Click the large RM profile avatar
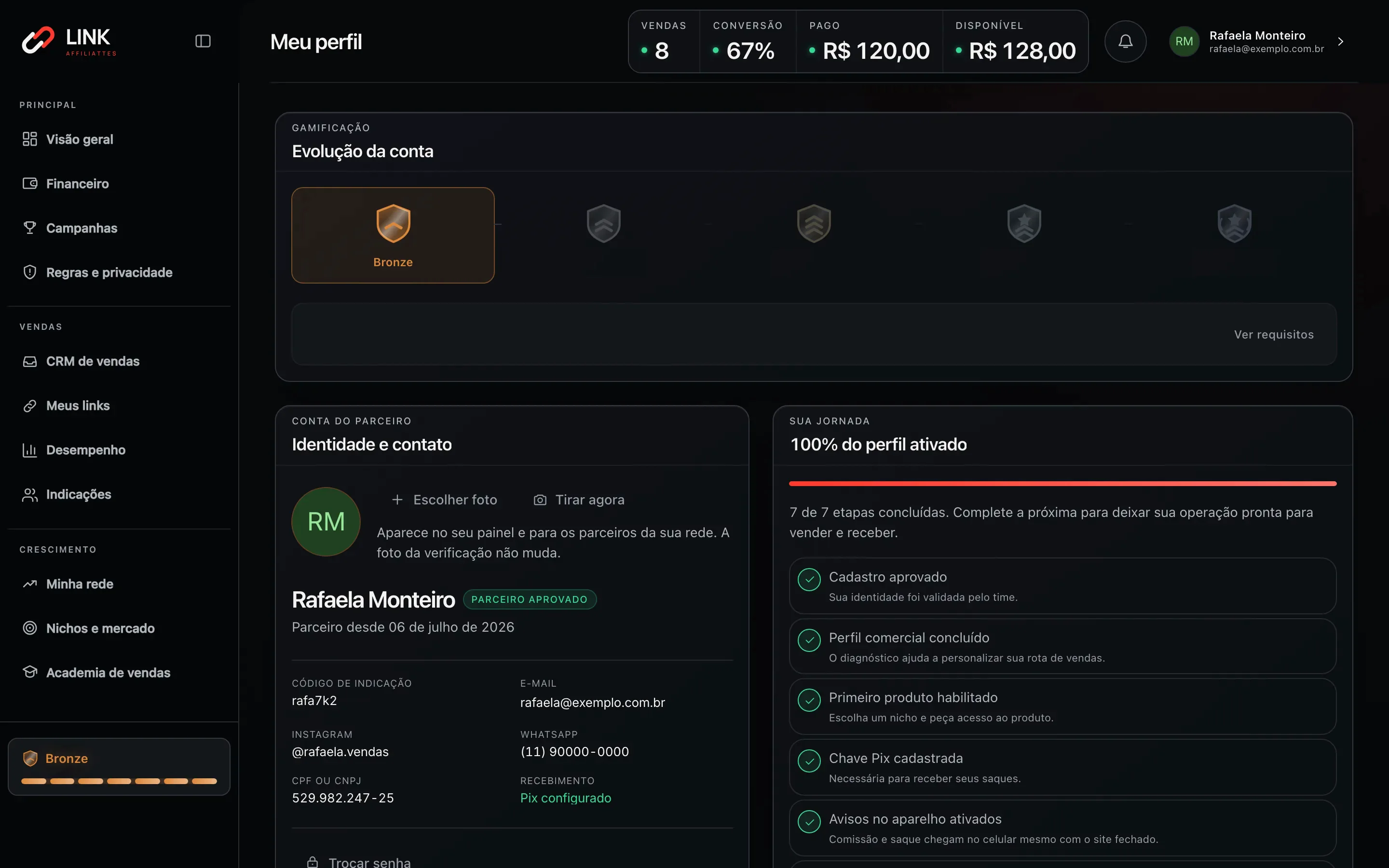The height and width of the screenshot is (868, 1389). [x=326, y=521]
